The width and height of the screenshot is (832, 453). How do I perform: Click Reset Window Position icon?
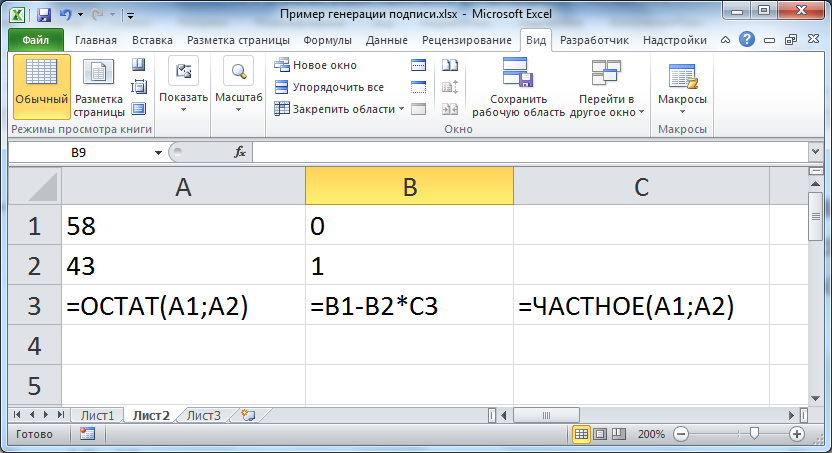tap(450, 109)
